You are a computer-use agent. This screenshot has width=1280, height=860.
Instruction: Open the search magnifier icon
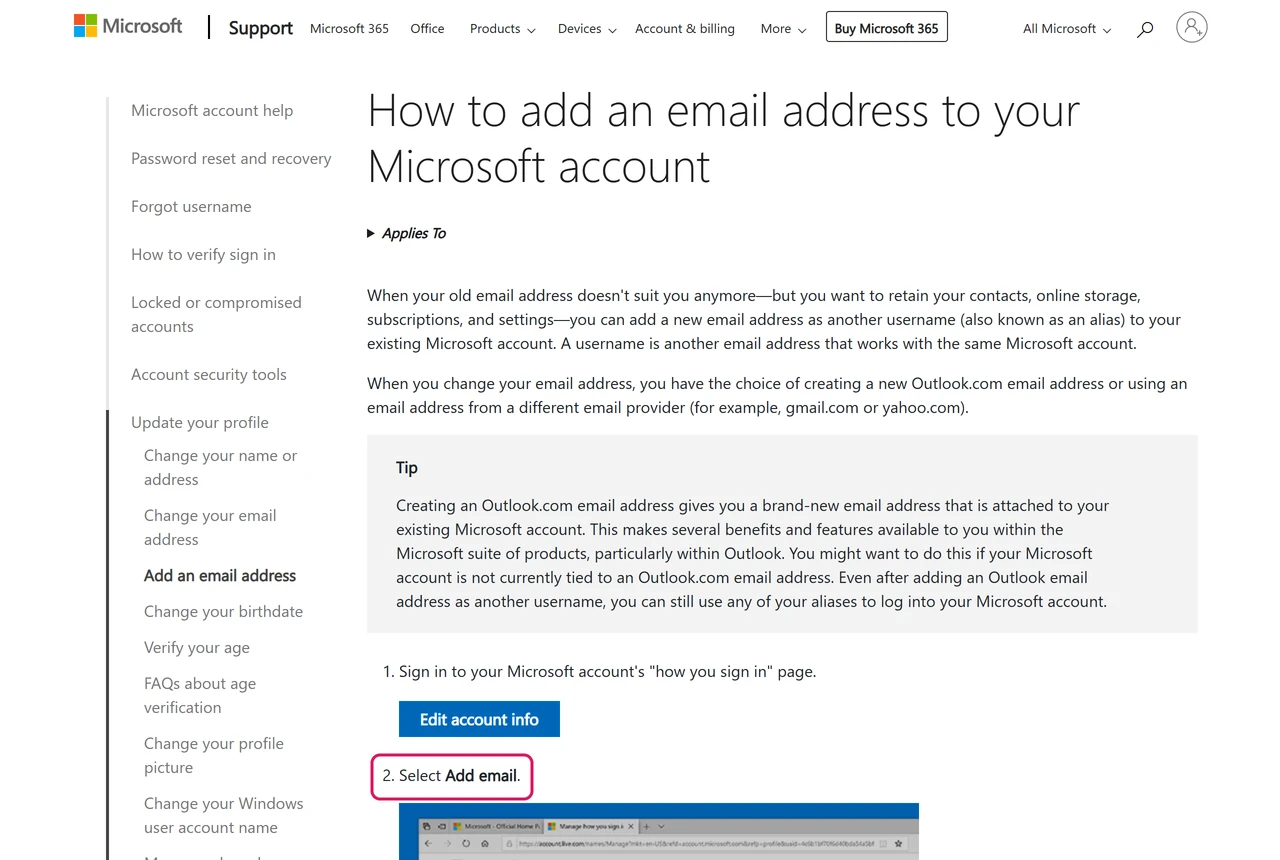pos(1145,29)
